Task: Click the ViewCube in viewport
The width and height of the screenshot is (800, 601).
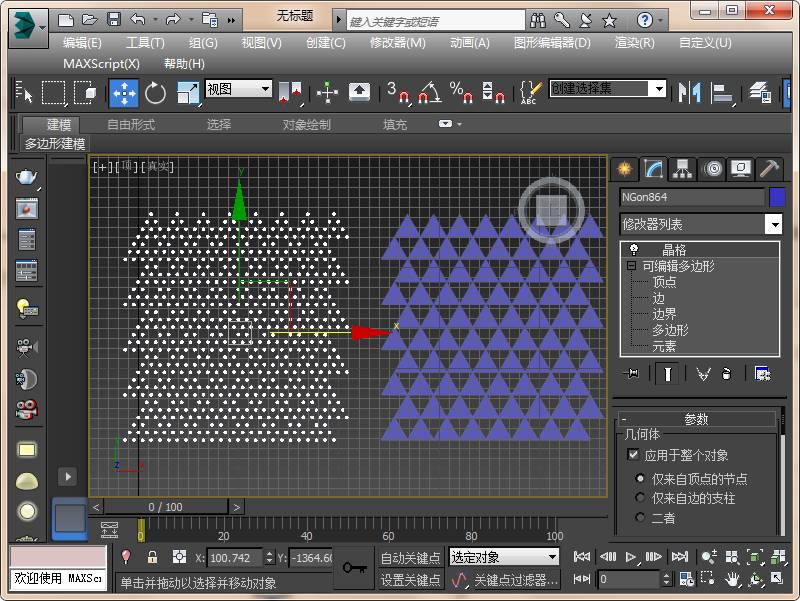Action: 551,210
